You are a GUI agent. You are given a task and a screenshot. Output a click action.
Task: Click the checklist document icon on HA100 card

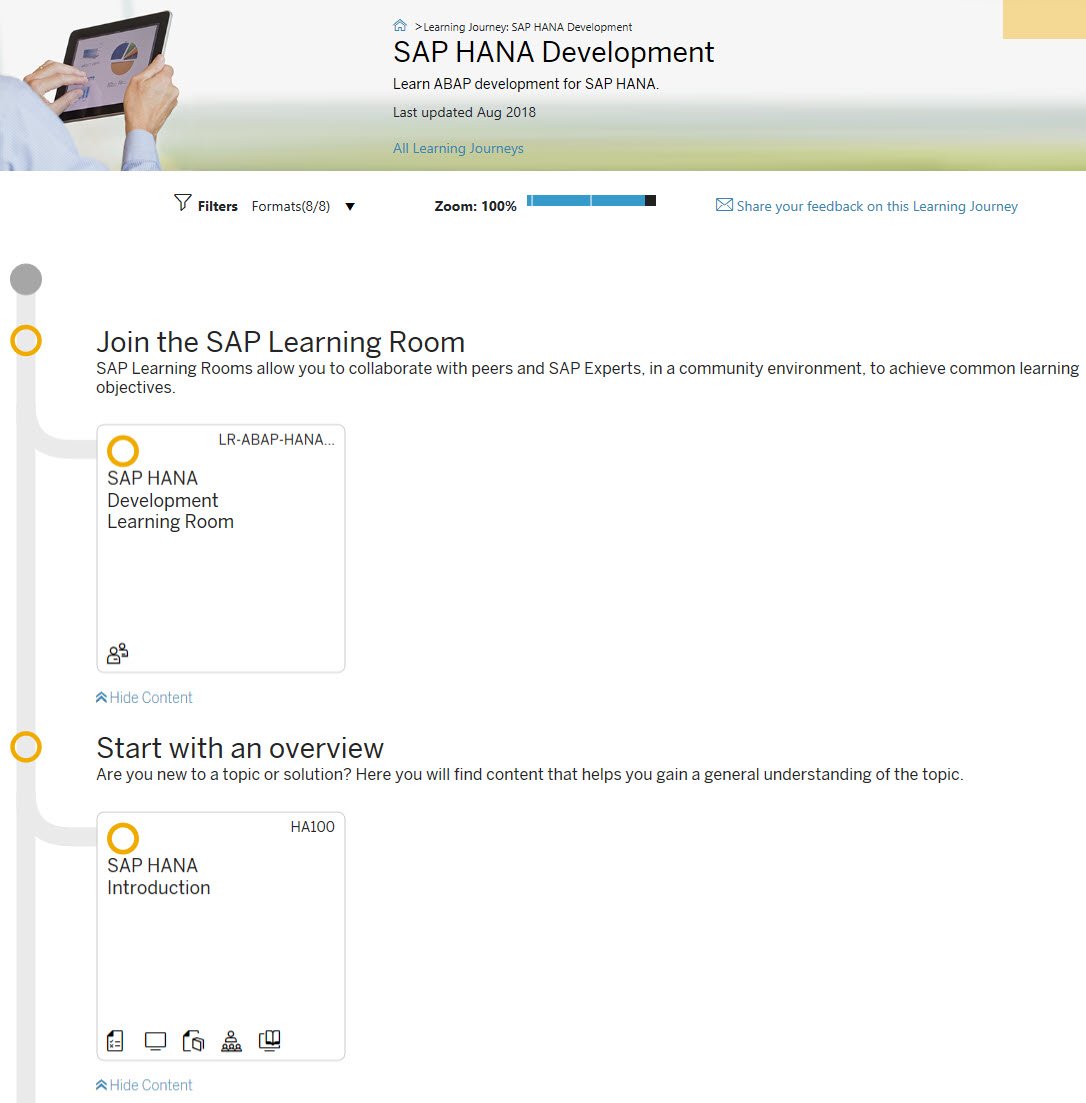click(115, 1040)
